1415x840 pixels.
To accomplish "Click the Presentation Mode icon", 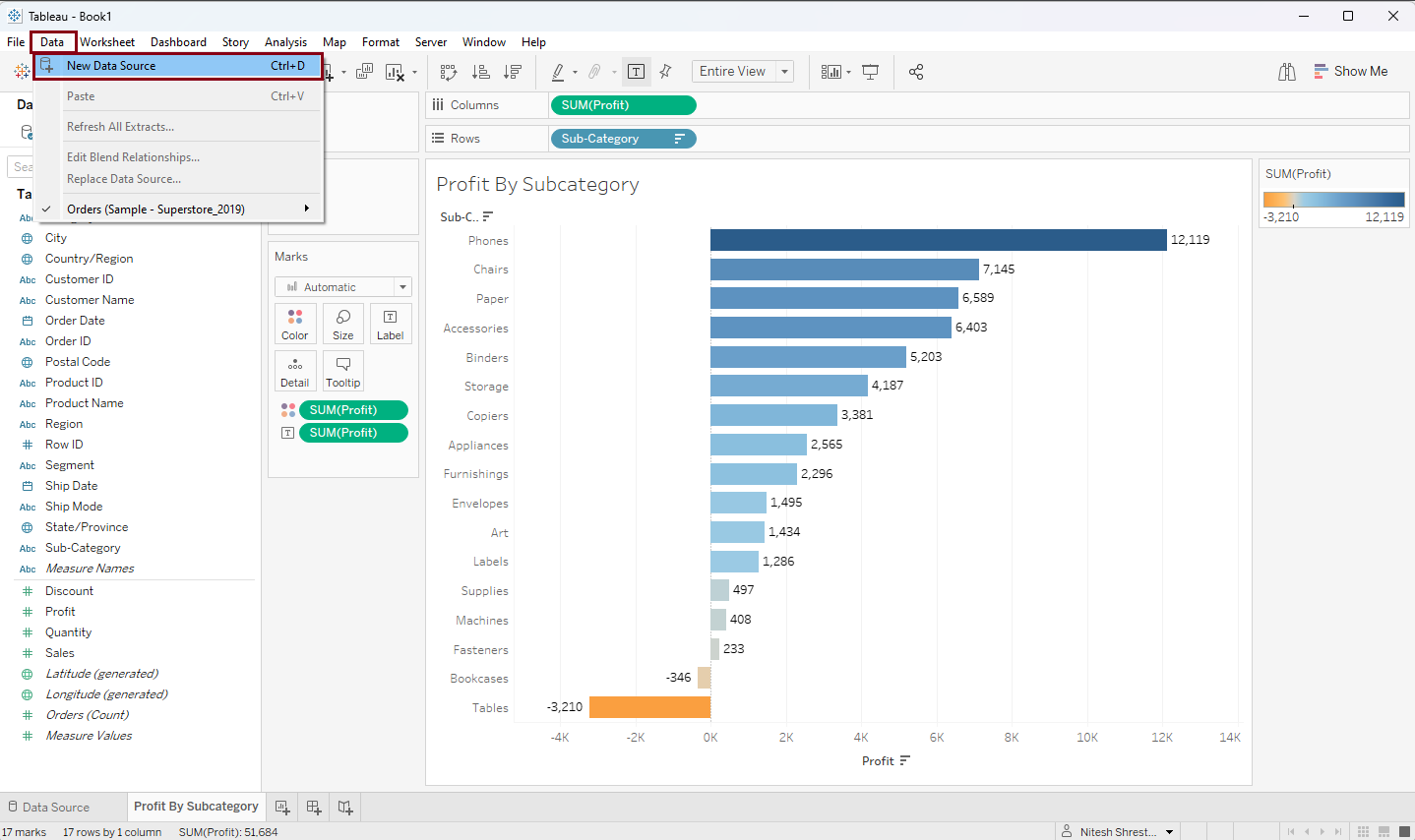I will pos(870,72).
